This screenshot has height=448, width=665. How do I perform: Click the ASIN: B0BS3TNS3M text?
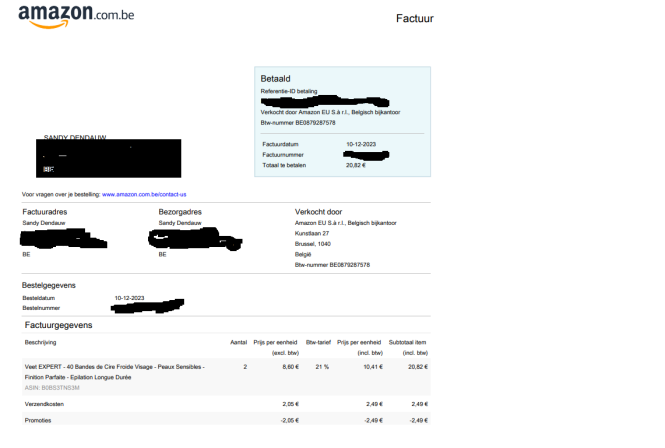pos(52,388)
